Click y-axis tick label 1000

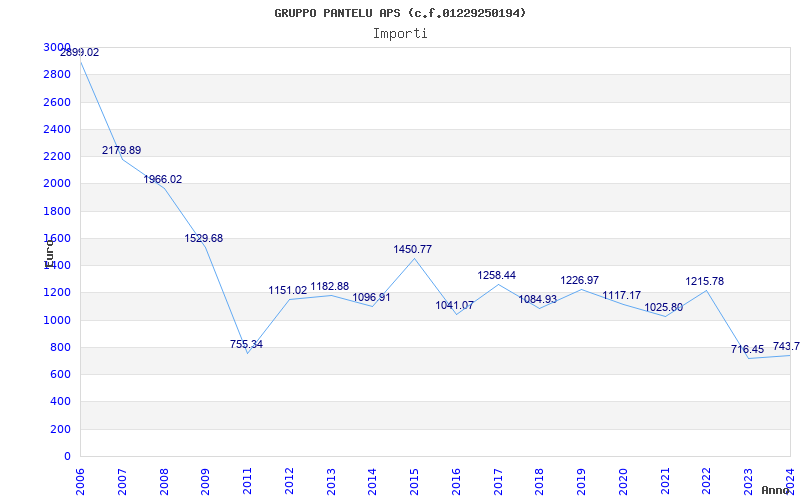57,320
